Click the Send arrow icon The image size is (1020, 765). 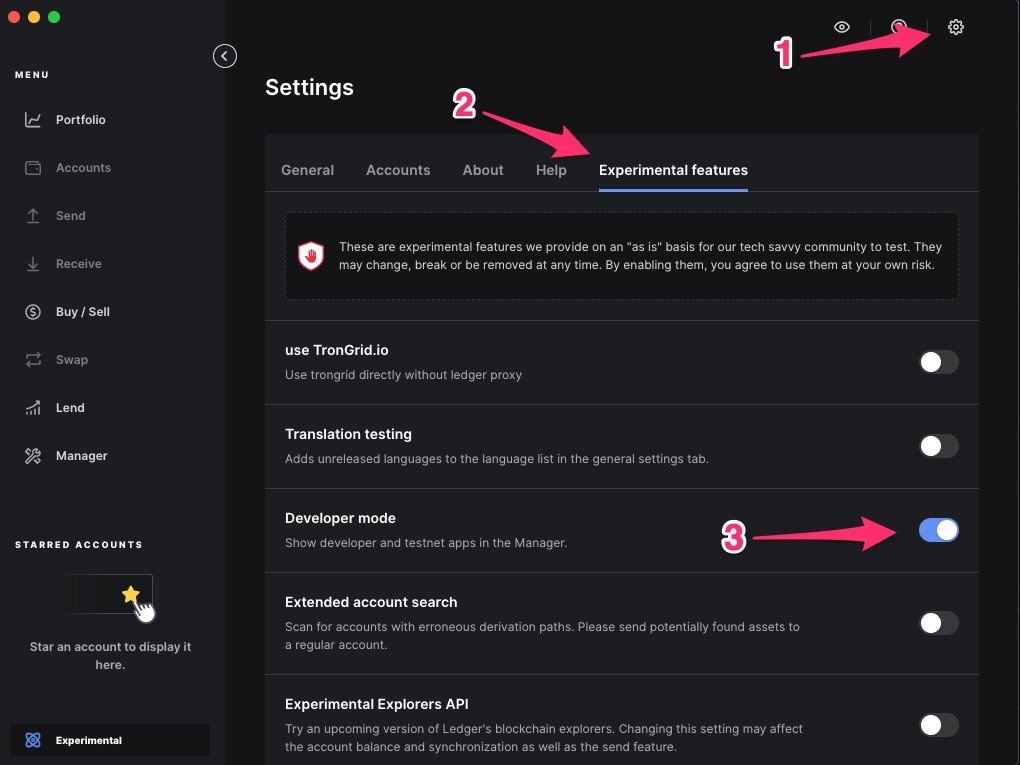tap(33, 216)
